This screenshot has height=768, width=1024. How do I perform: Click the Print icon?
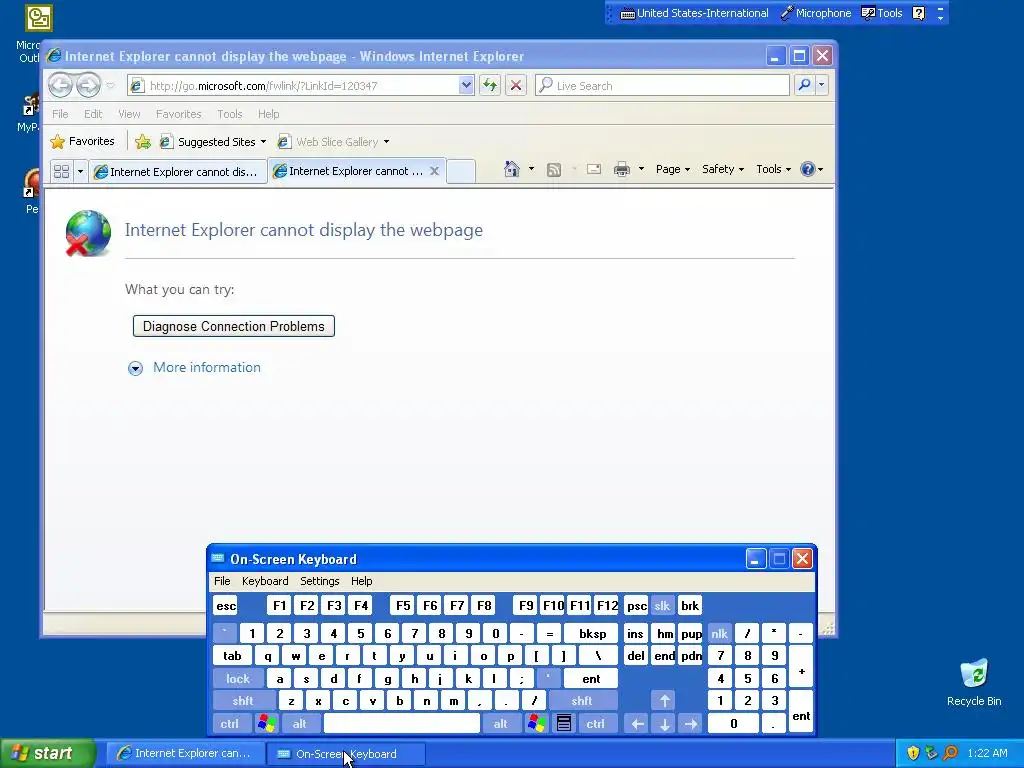coord(622,169)
